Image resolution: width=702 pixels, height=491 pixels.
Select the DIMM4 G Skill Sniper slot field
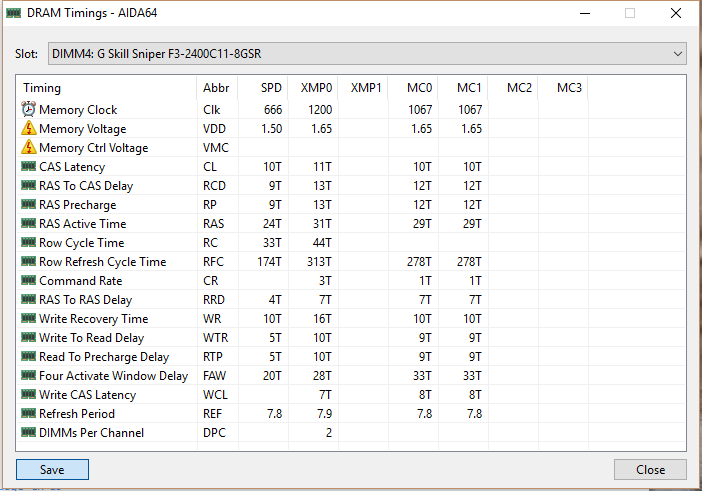(367, 54)
